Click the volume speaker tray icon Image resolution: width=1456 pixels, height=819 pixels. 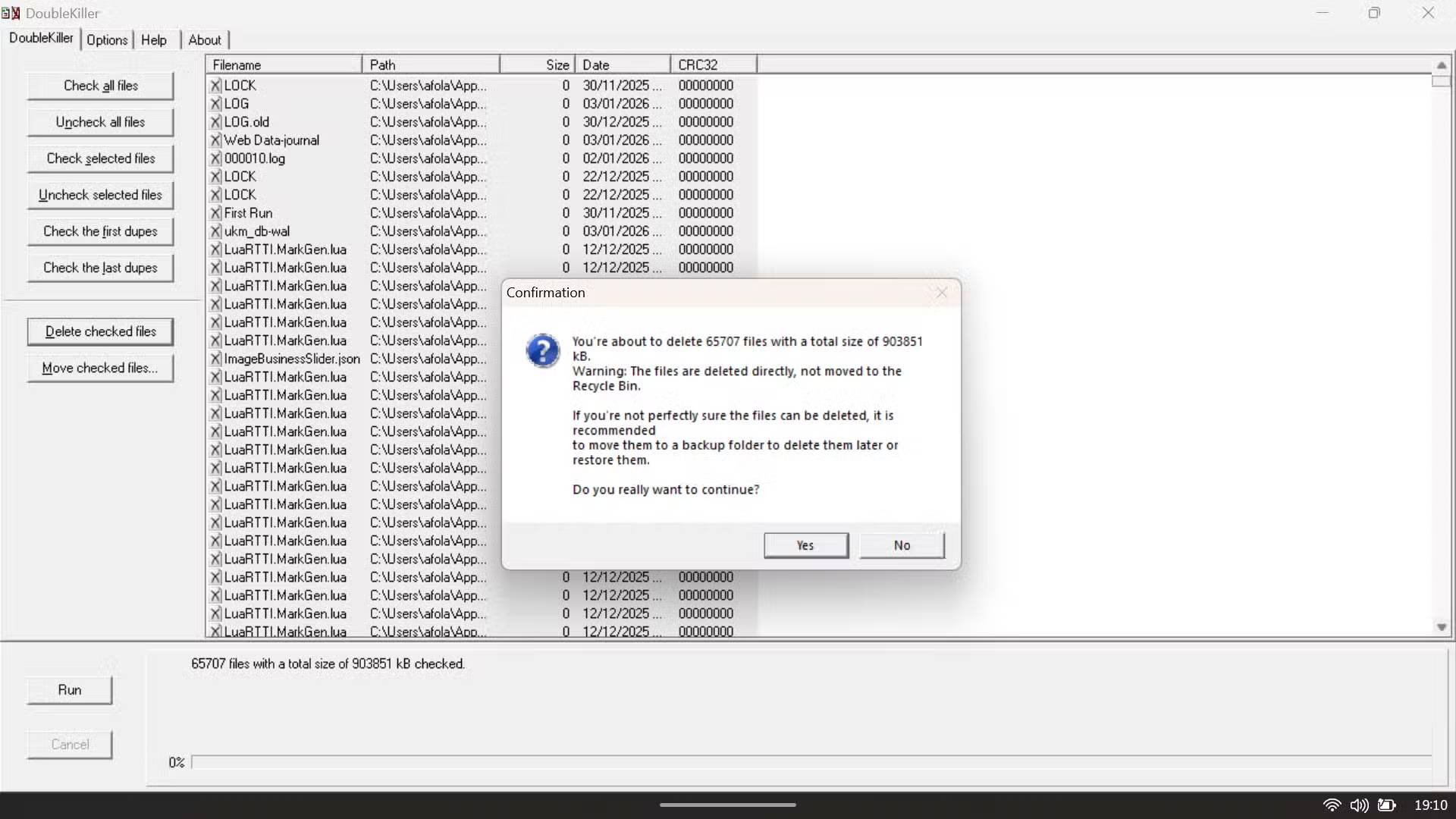click(x=1359, y=805)
